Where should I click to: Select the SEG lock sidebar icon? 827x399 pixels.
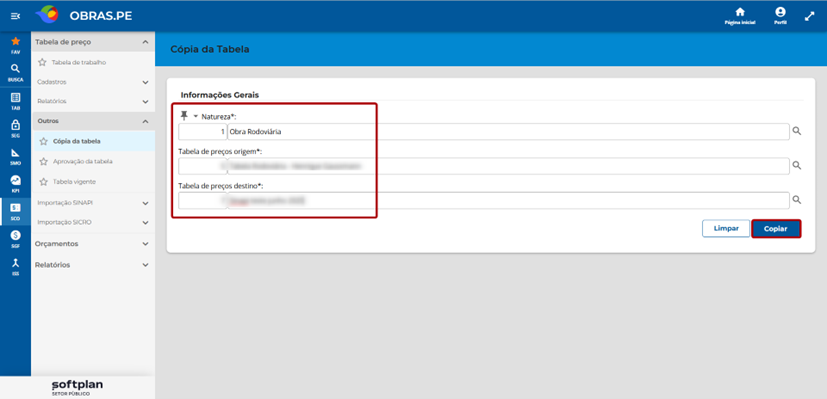click(x=15, y=128)
